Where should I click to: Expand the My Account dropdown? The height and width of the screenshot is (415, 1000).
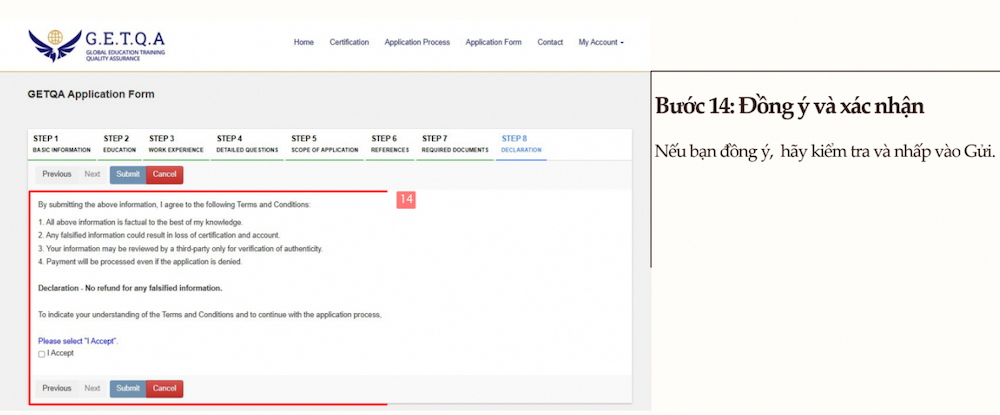[x=601, y=43]
